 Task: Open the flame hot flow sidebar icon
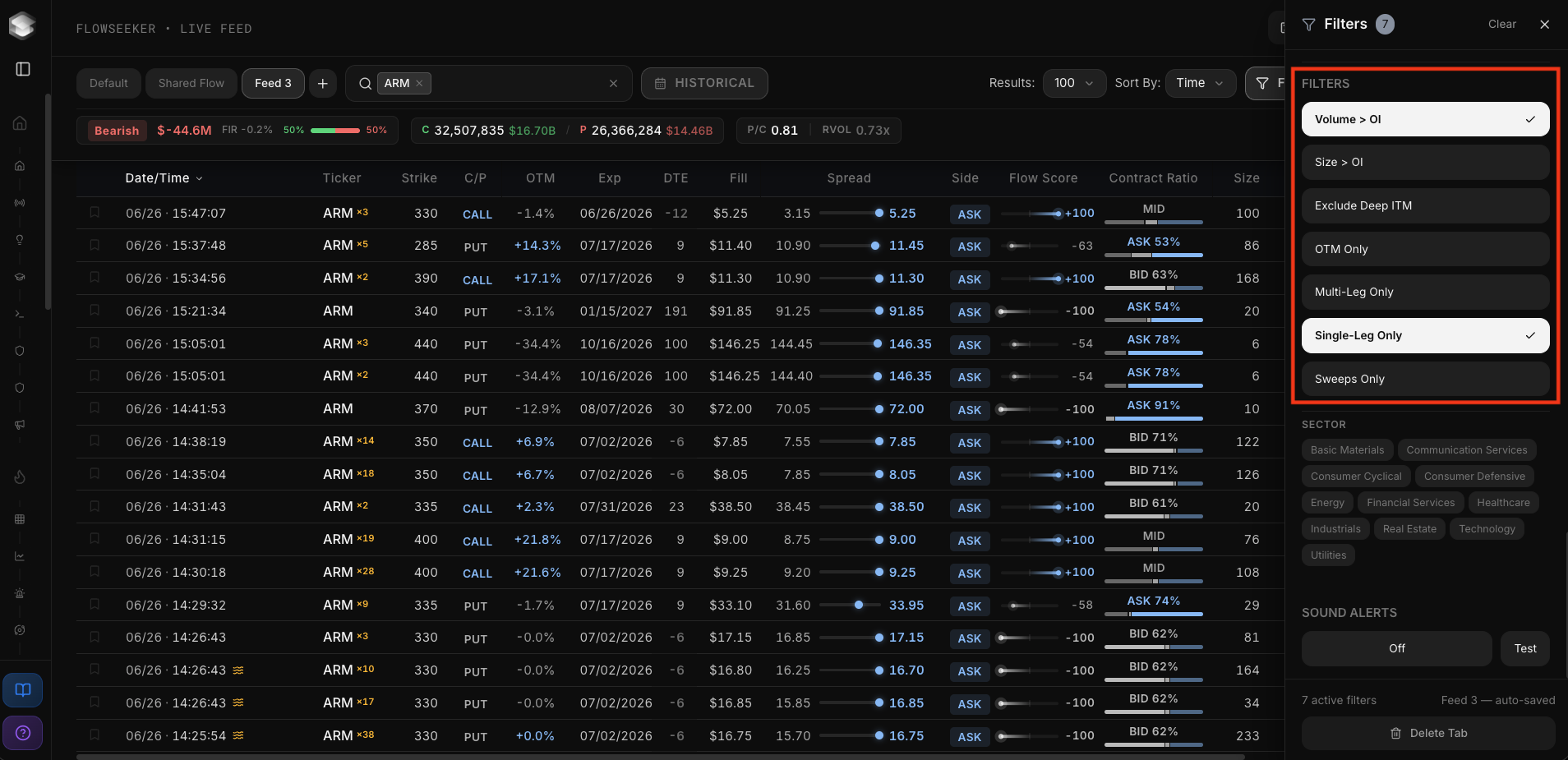pos(20,477)
